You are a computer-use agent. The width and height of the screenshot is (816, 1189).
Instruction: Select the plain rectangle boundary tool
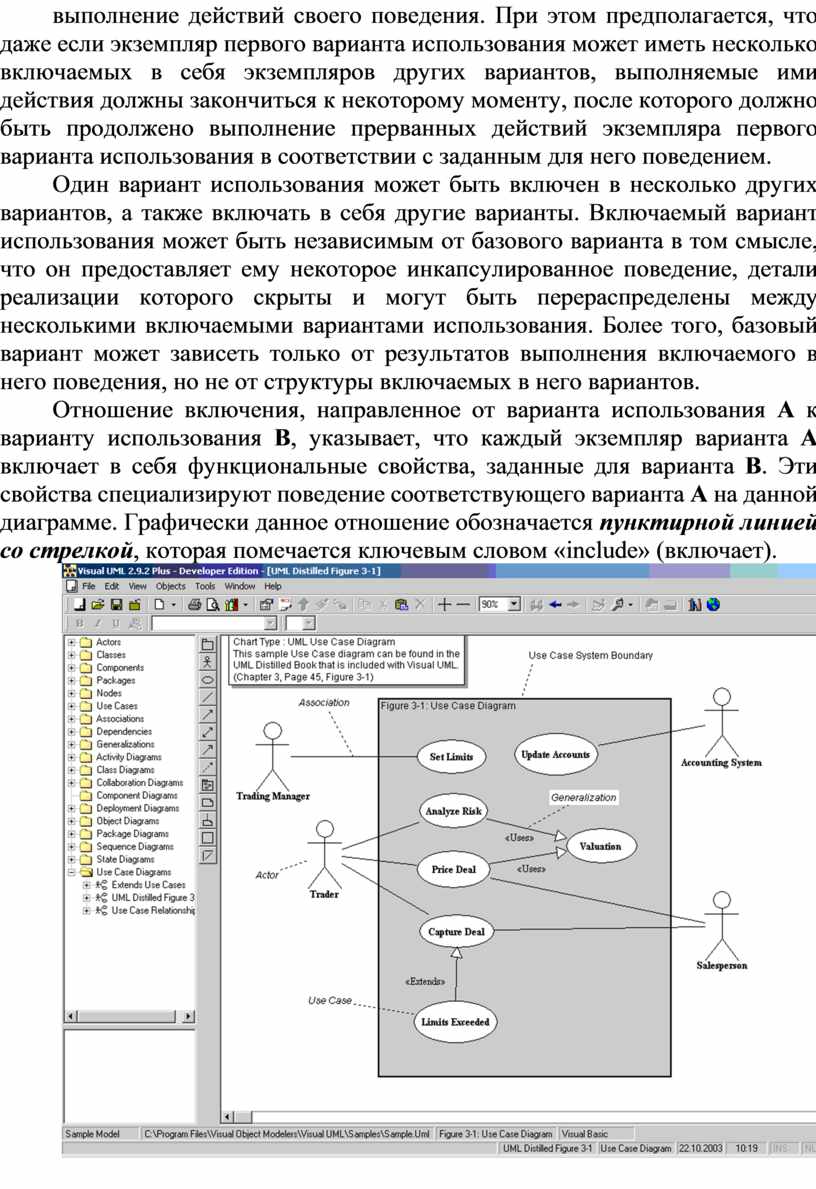(208, 838)
